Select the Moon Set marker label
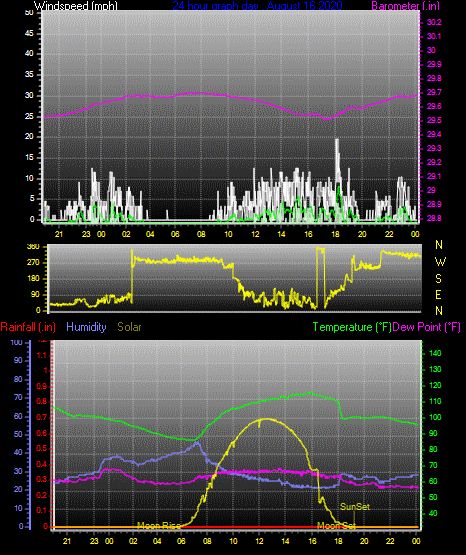This screenshot has height=555, width=466. [x=336, y=526]
